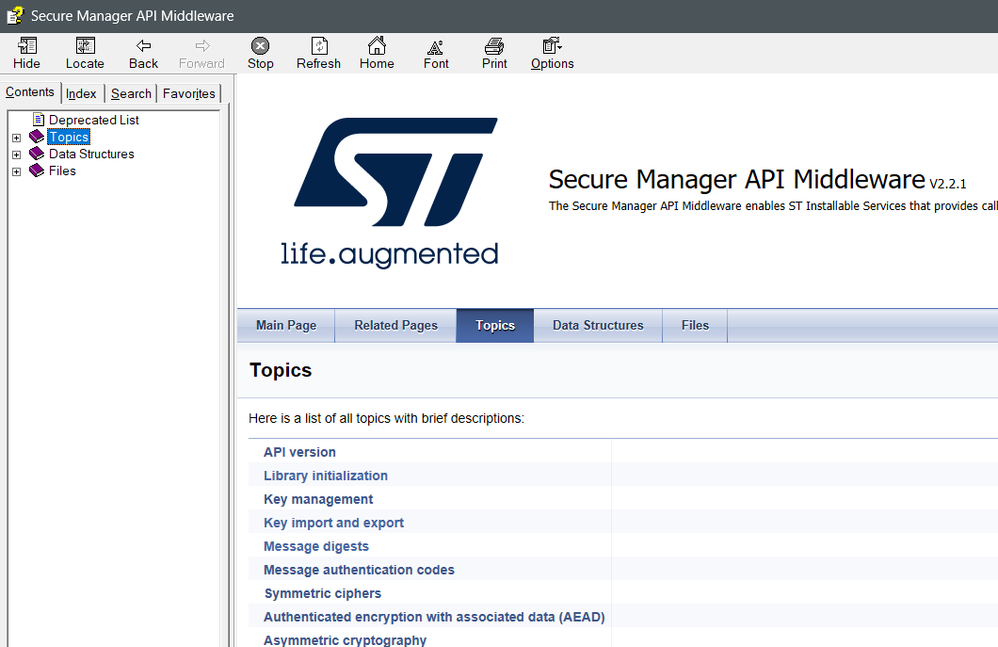
Task: Select Data Structures in the contents tree
Action: click(x=92, y=154)
